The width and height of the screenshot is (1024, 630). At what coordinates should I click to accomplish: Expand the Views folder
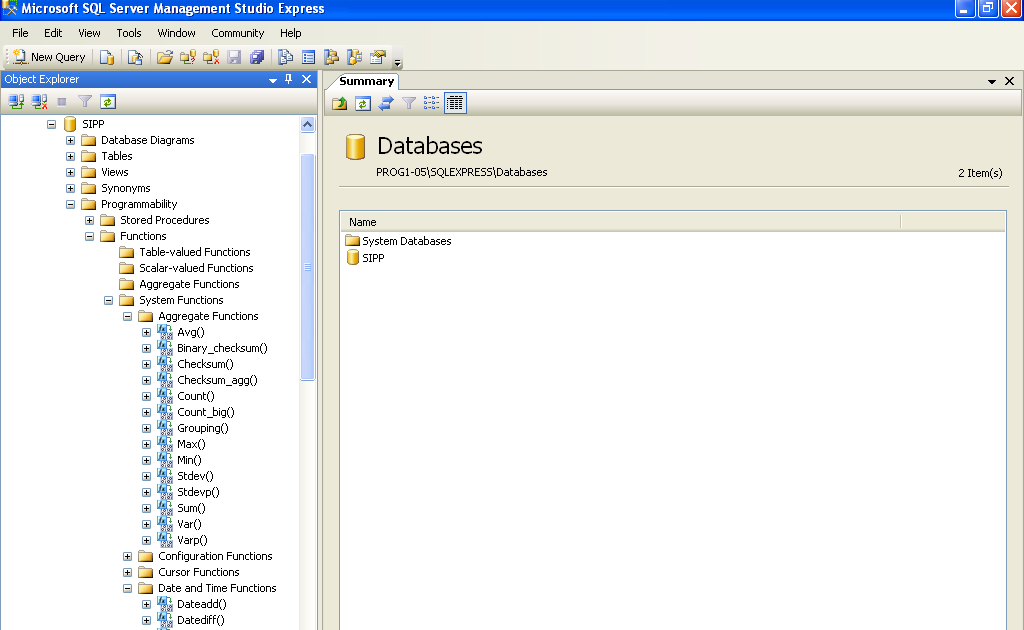tap(71, 172)
